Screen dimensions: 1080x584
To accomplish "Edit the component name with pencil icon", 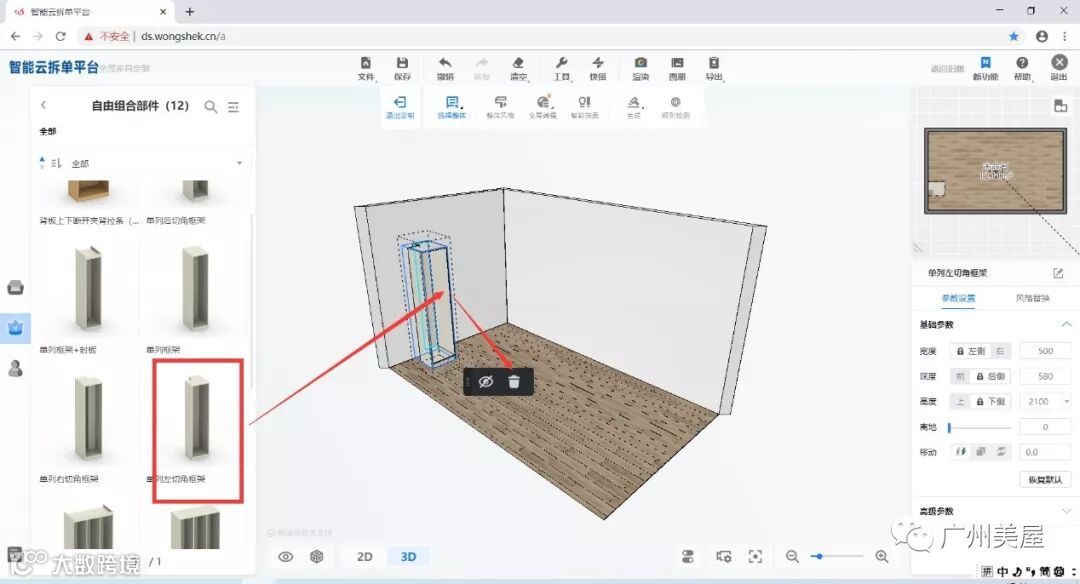I will point(1058,273).
